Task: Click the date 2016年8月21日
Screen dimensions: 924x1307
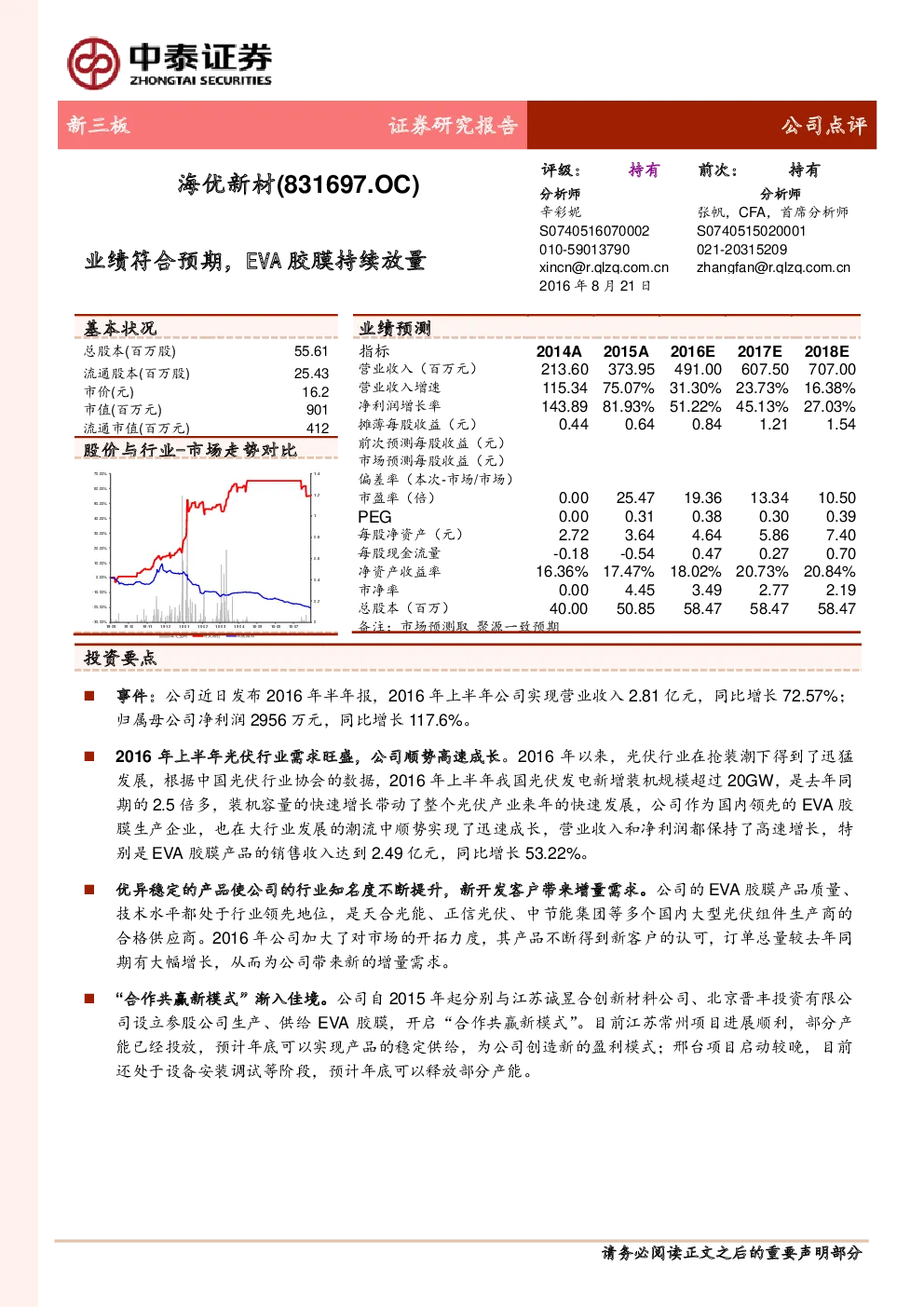Action: (x=594, y=286)
